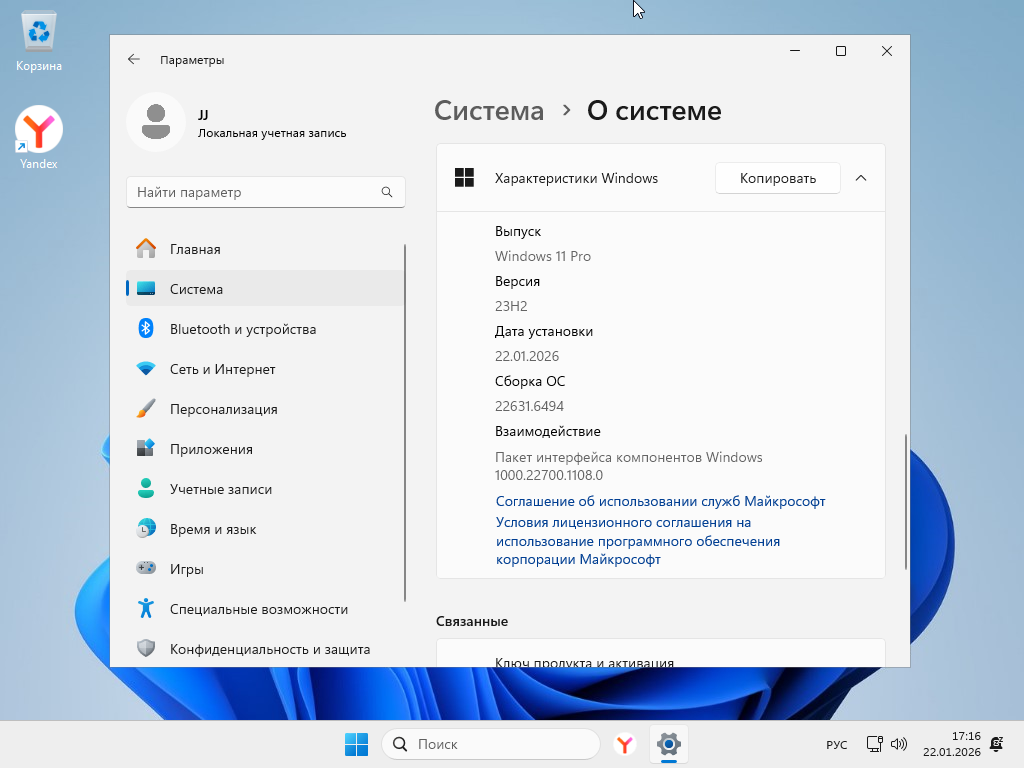
Task: Click the JJ user profile avatar
Action: [156, 122]
